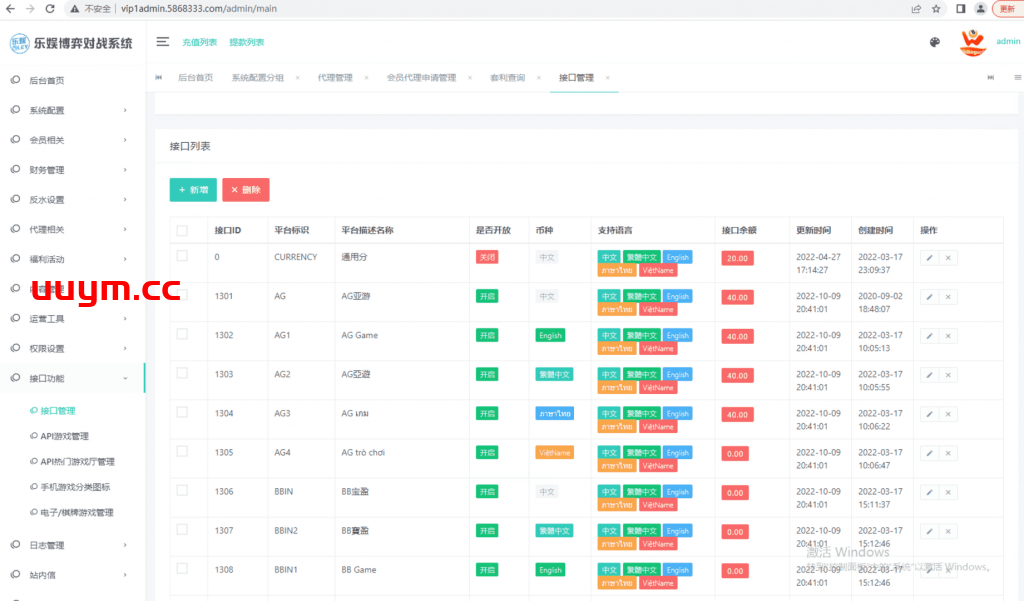Click the delete X icon for AG4 row

tap(948, 453)
